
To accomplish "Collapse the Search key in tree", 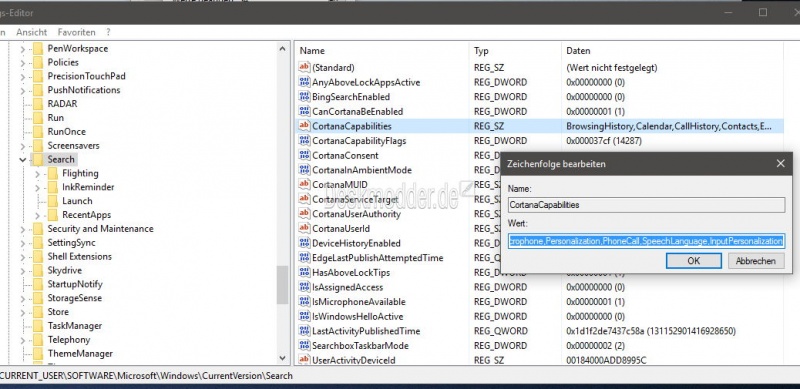I will [x=22, y=160].
